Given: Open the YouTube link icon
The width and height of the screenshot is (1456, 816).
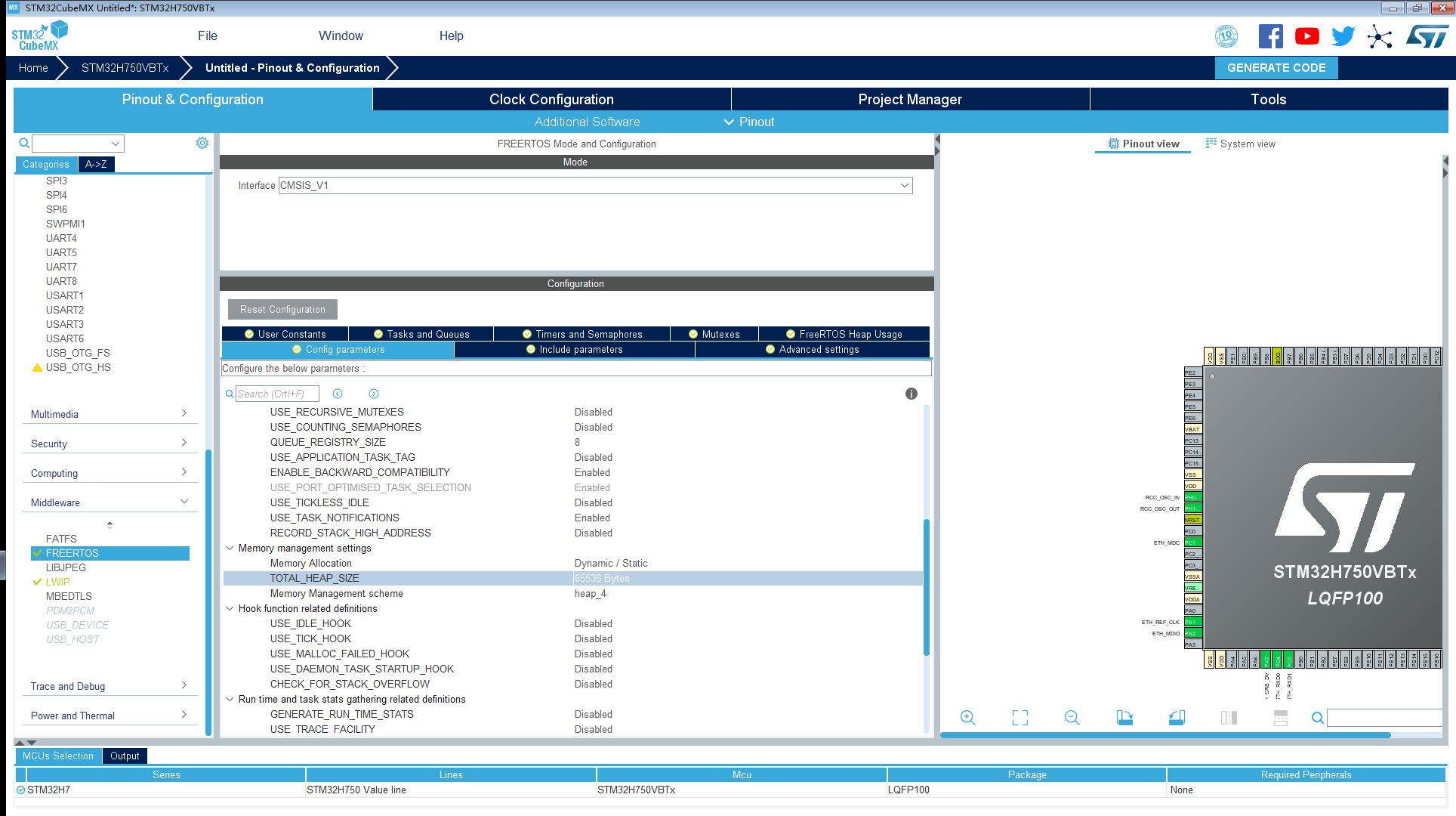Looking at the screenshot, I should tap(1306, 36).
